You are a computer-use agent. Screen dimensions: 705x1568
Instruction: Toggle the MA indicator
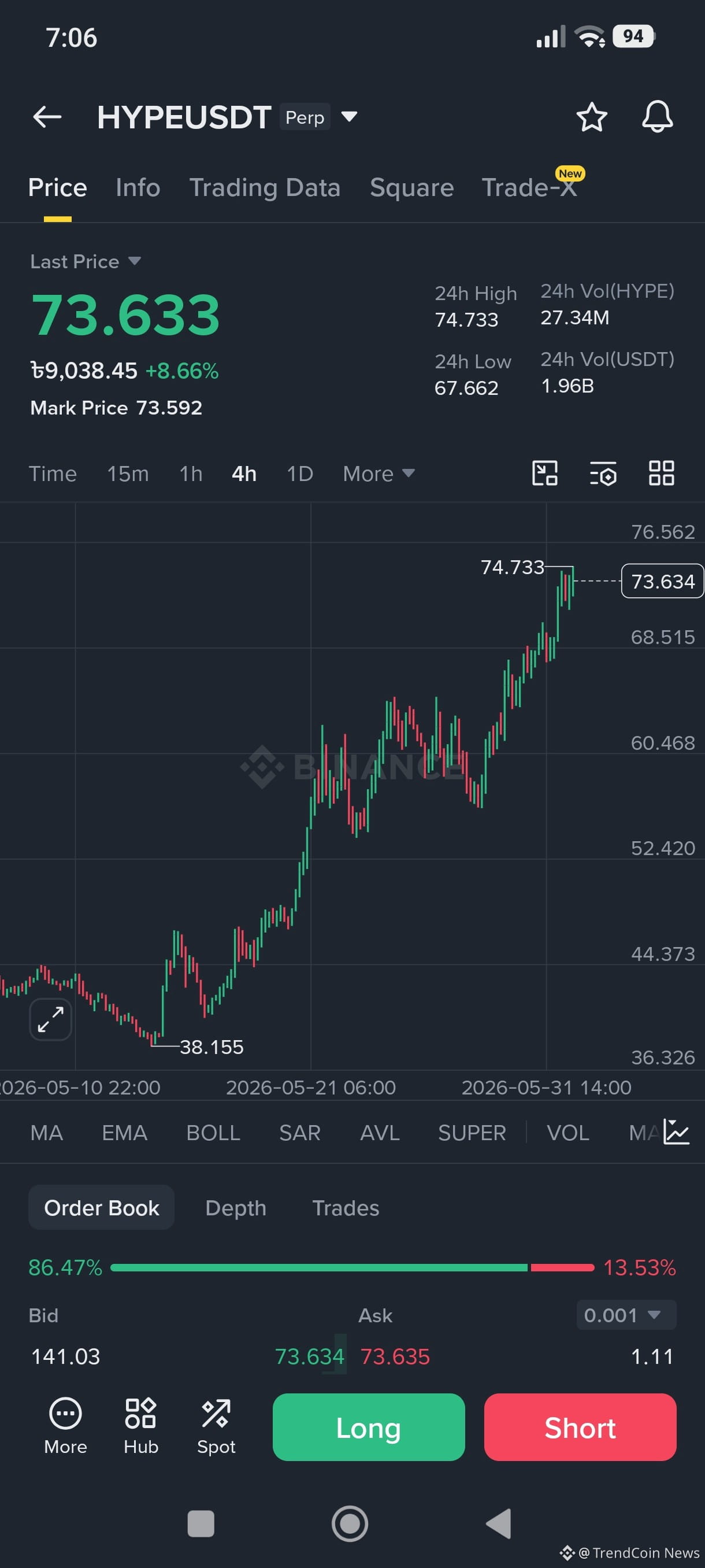47,1133
